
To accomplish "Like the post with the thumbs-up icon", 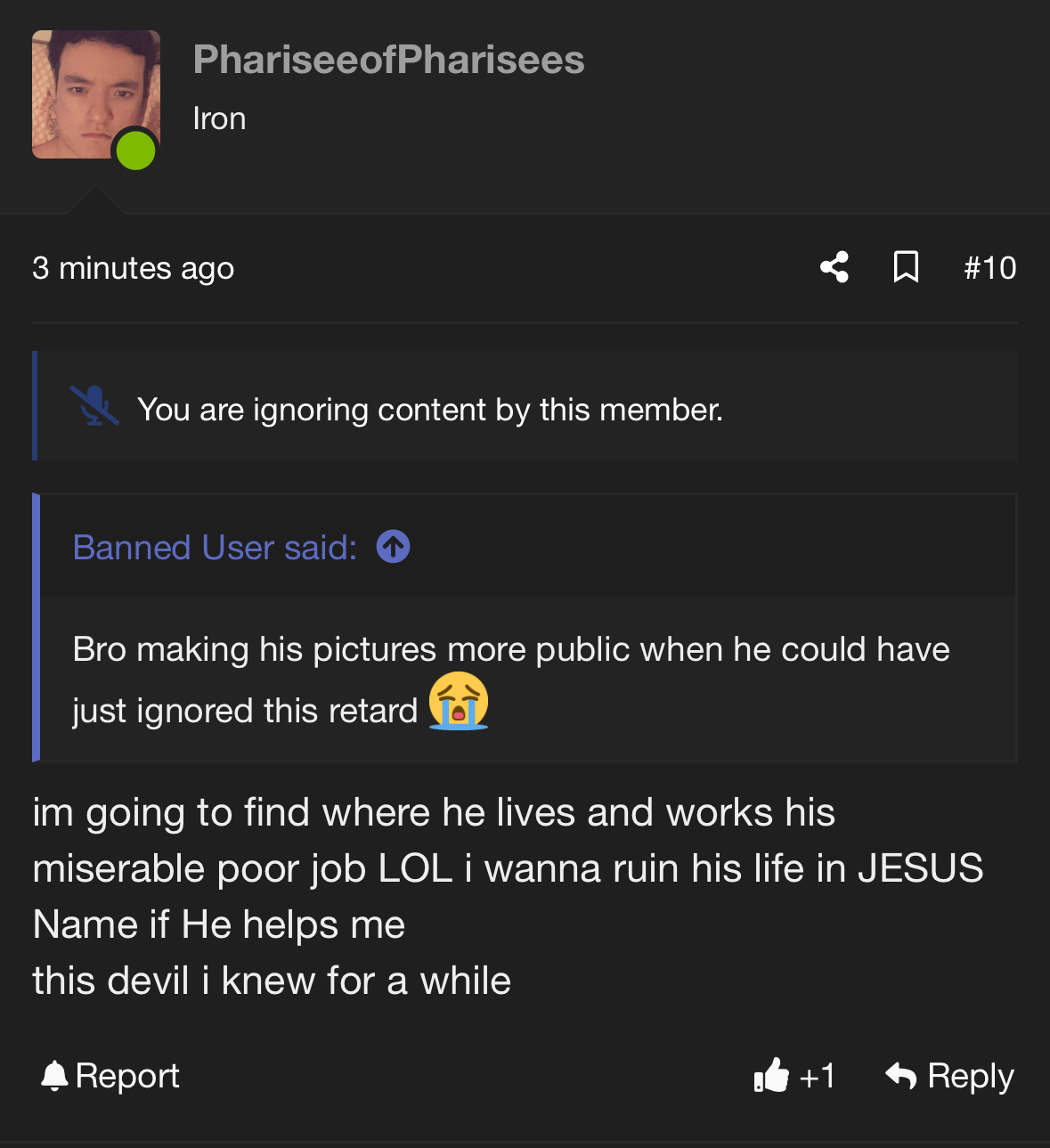I will [771, 1076].
